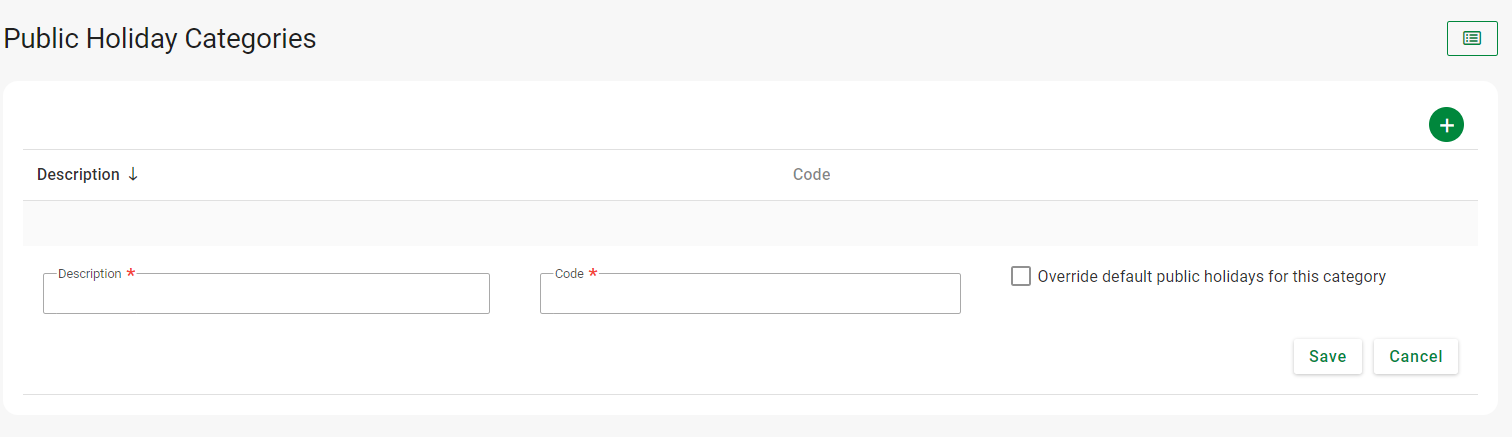Focus the Code text input field
This screenshot has width=1512, height=437.
[750, 295]
